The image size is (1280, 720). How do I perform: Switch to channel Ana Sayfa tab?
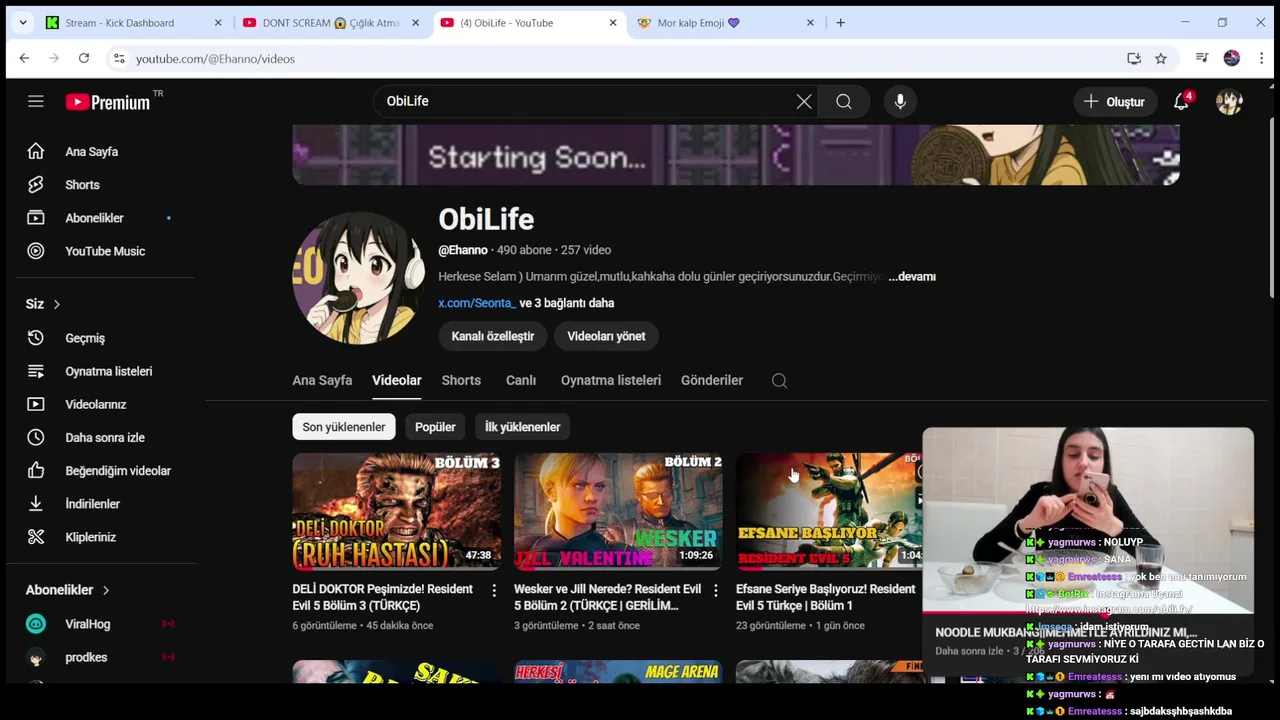click(x=322, y=380)
